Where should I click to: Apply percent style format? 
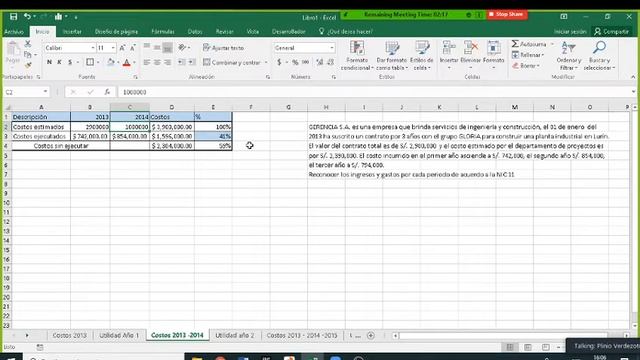coord(295,62)
